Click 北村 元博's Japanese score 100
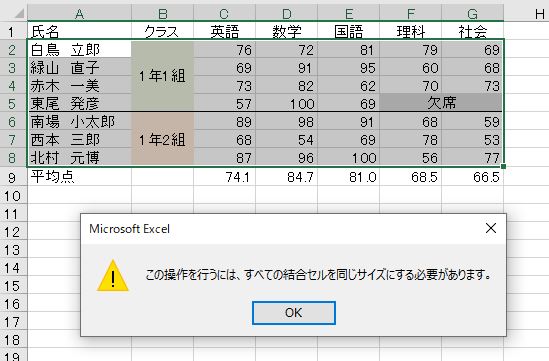This screenshot has height=361, width=549. [x=348, y=158]
